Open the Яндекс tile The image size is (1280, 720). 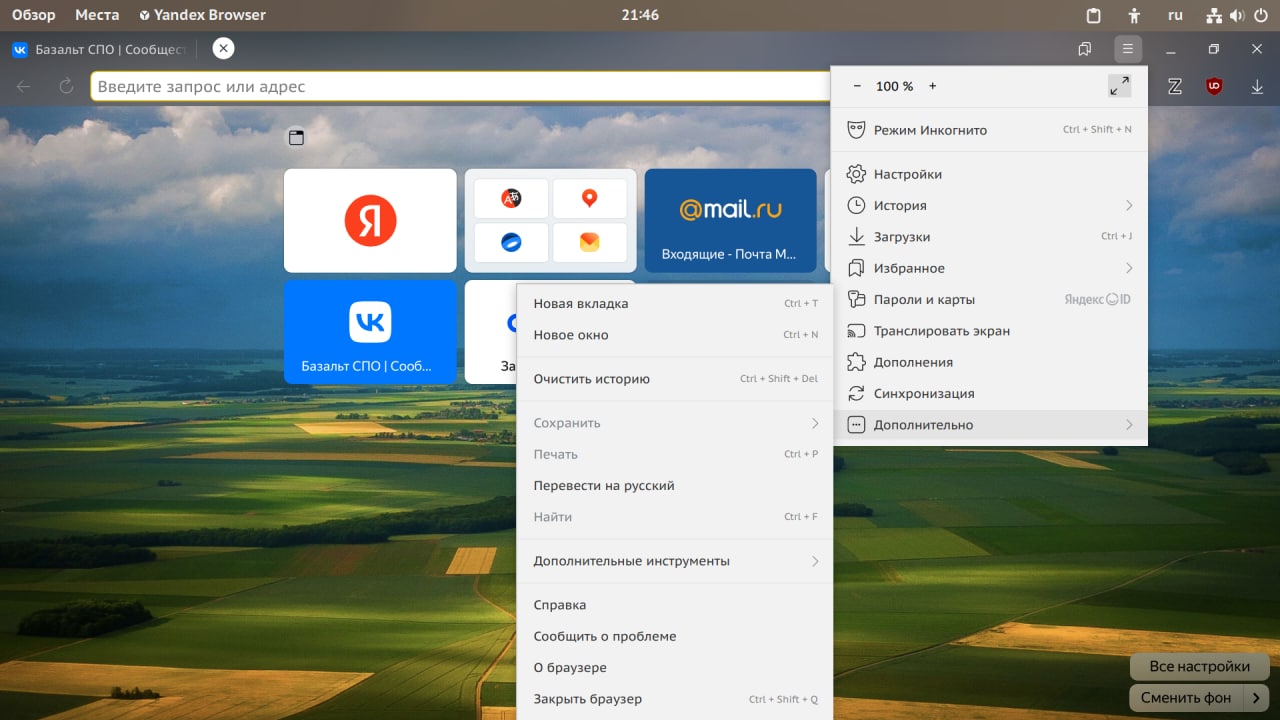[x=370, y=220]
